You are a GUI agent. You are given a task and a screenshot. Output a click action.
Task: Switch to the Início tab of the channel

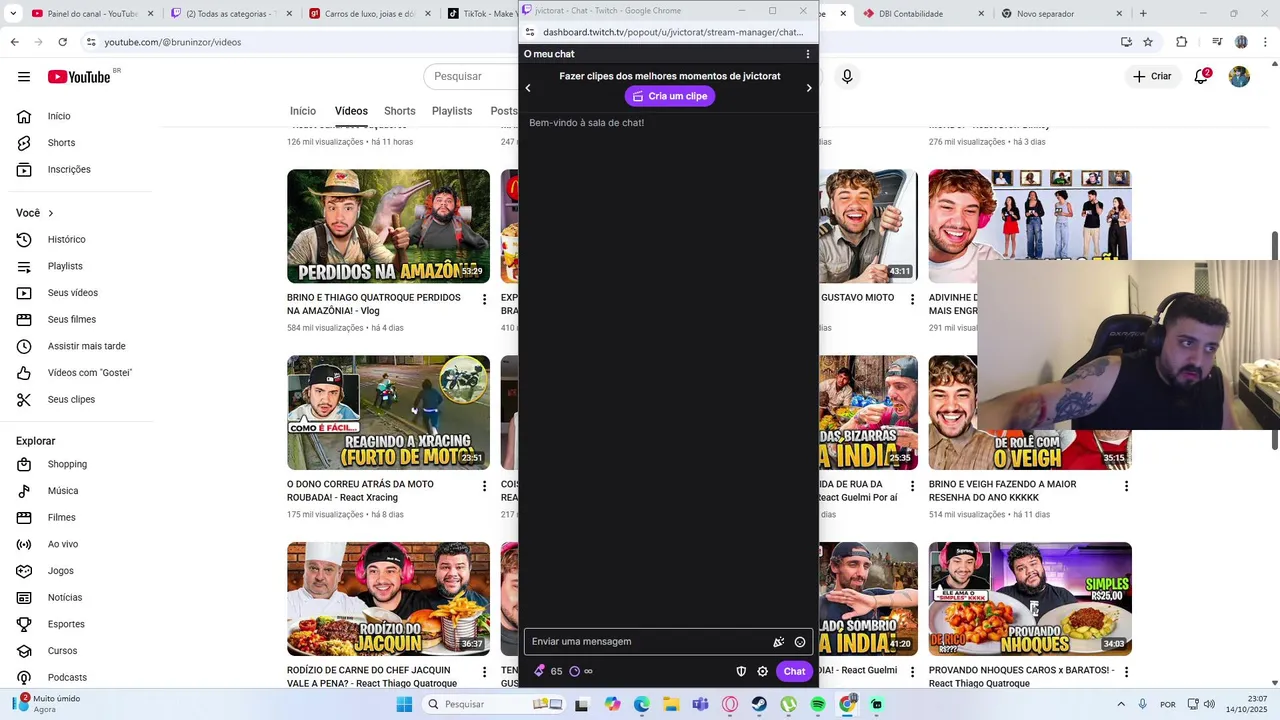pyautogui.click(x=303, y=111)
